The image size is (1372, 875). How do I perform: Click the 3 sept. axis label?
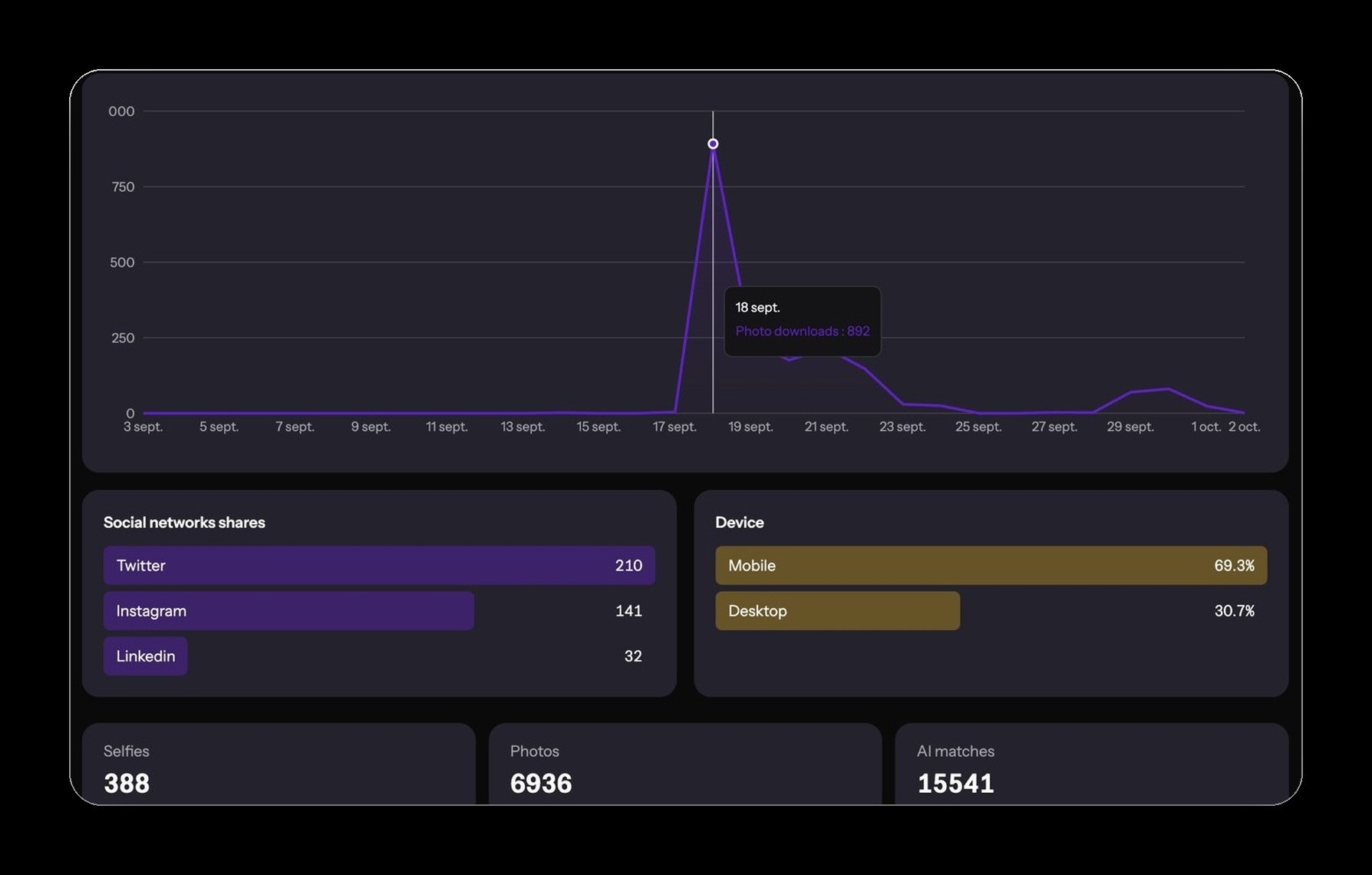(143, 427)
